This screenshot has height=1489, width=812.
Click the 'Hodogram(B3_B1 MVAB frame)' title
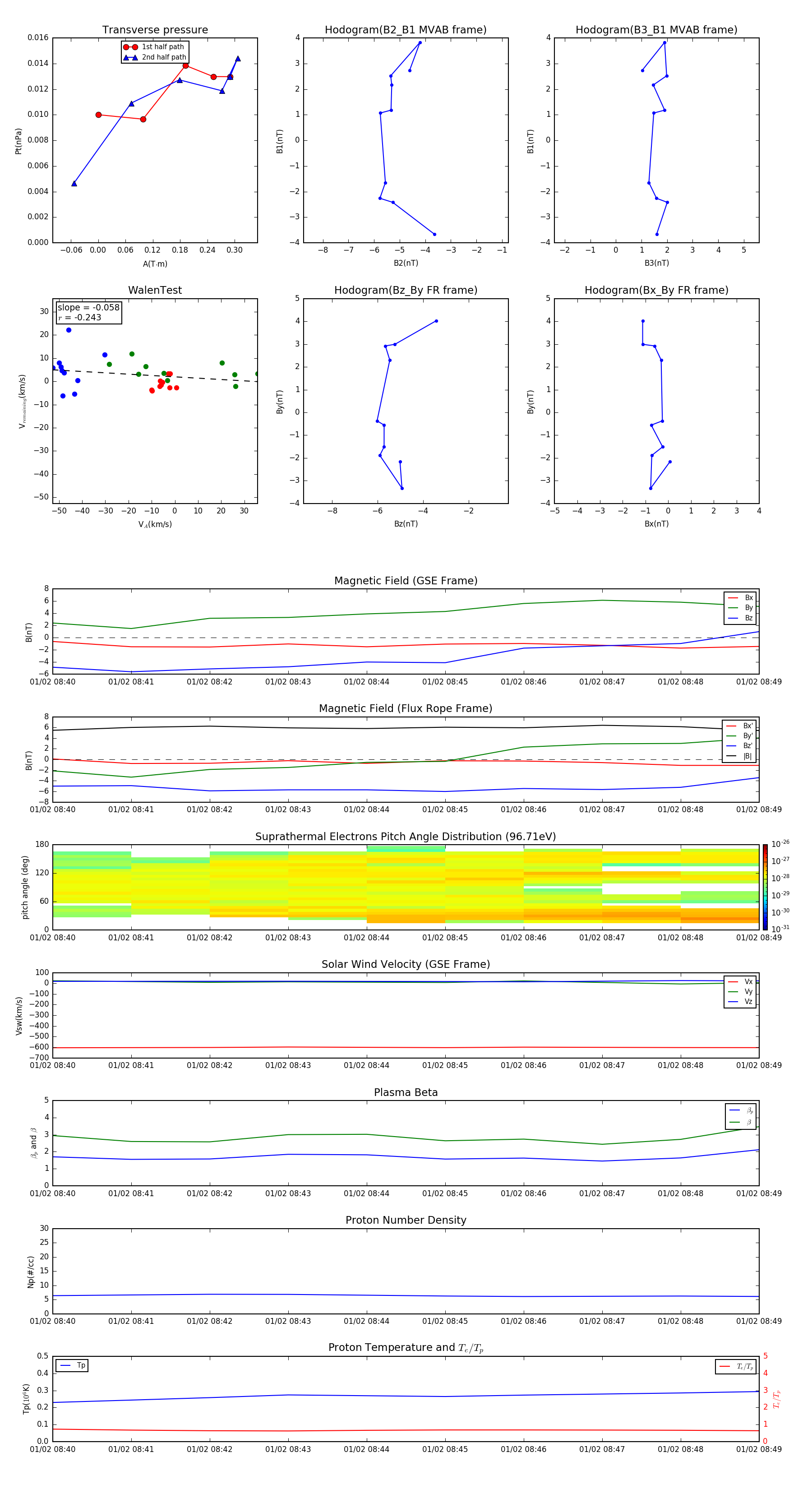tap(656, 30)
